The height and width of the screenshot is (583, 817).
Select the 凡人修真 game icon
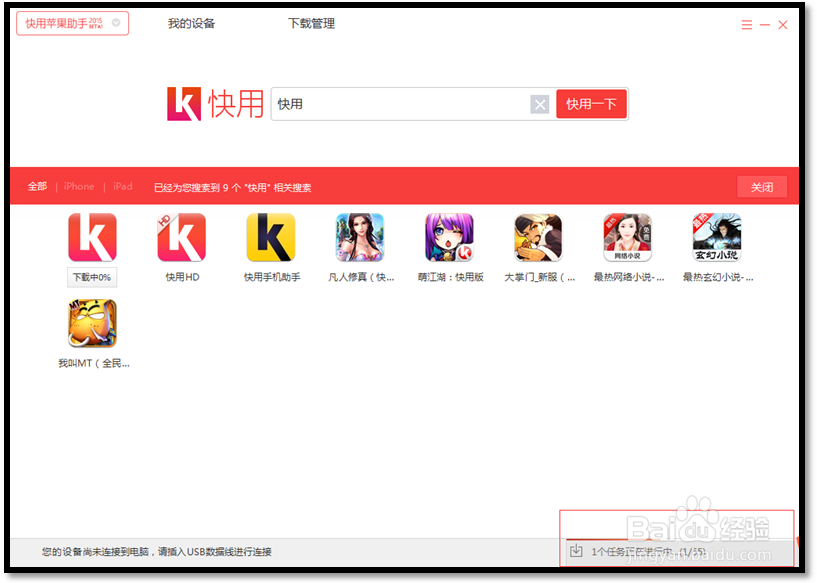pos(359,238)
